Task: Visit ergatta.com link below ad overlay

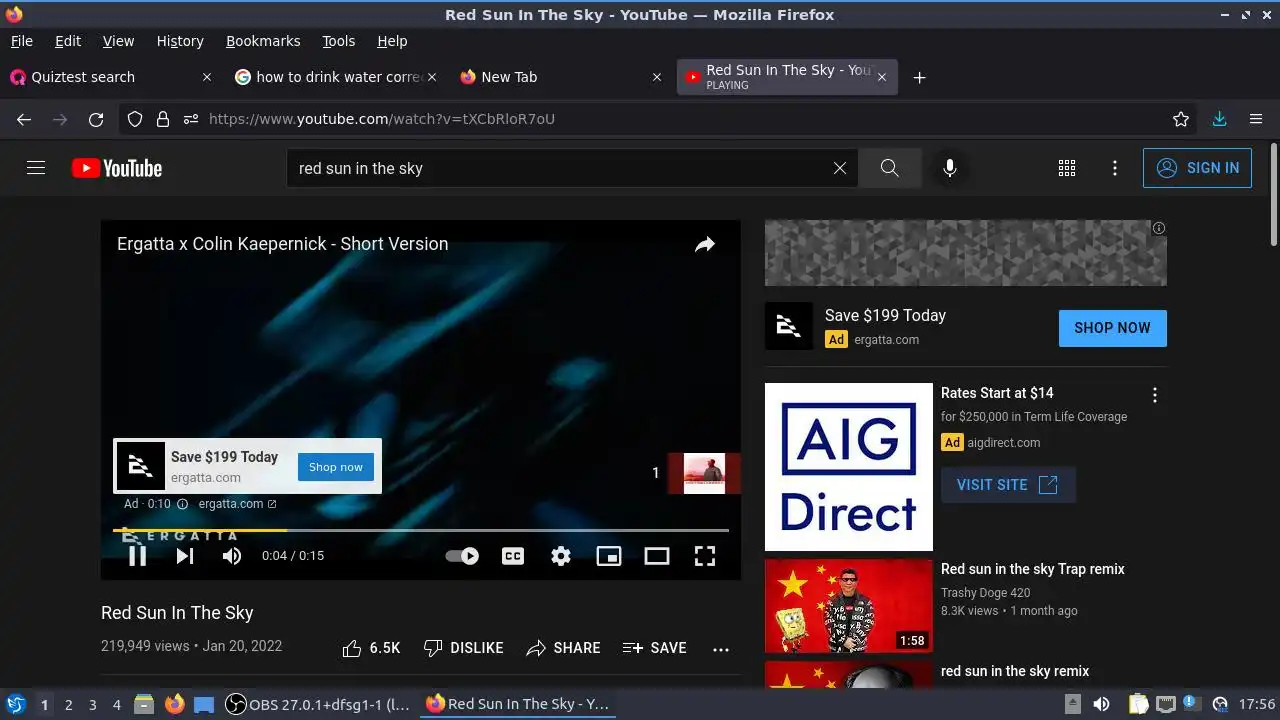Action: tap(237, 504)
